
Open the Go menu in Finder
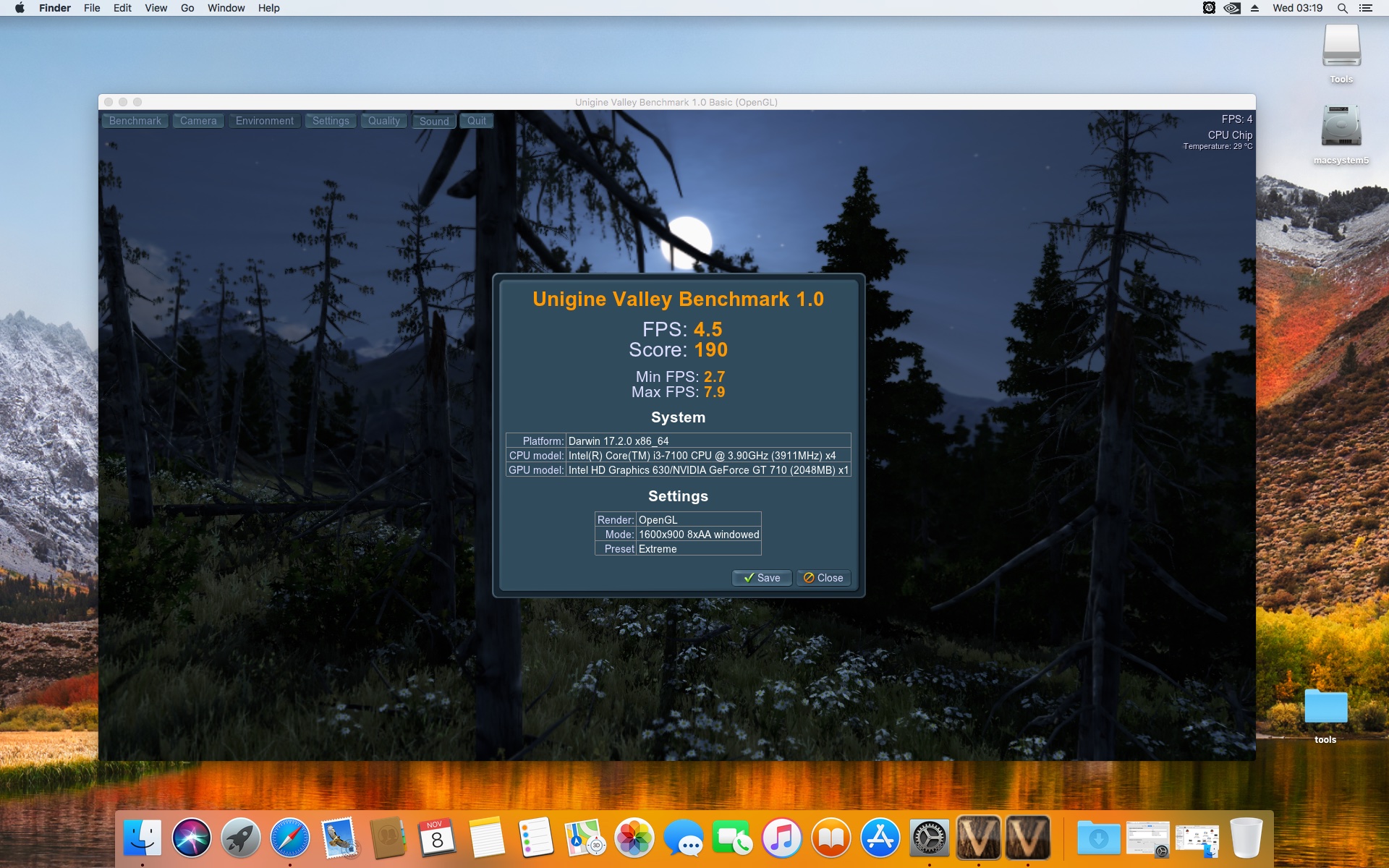(x=187, y=8)
